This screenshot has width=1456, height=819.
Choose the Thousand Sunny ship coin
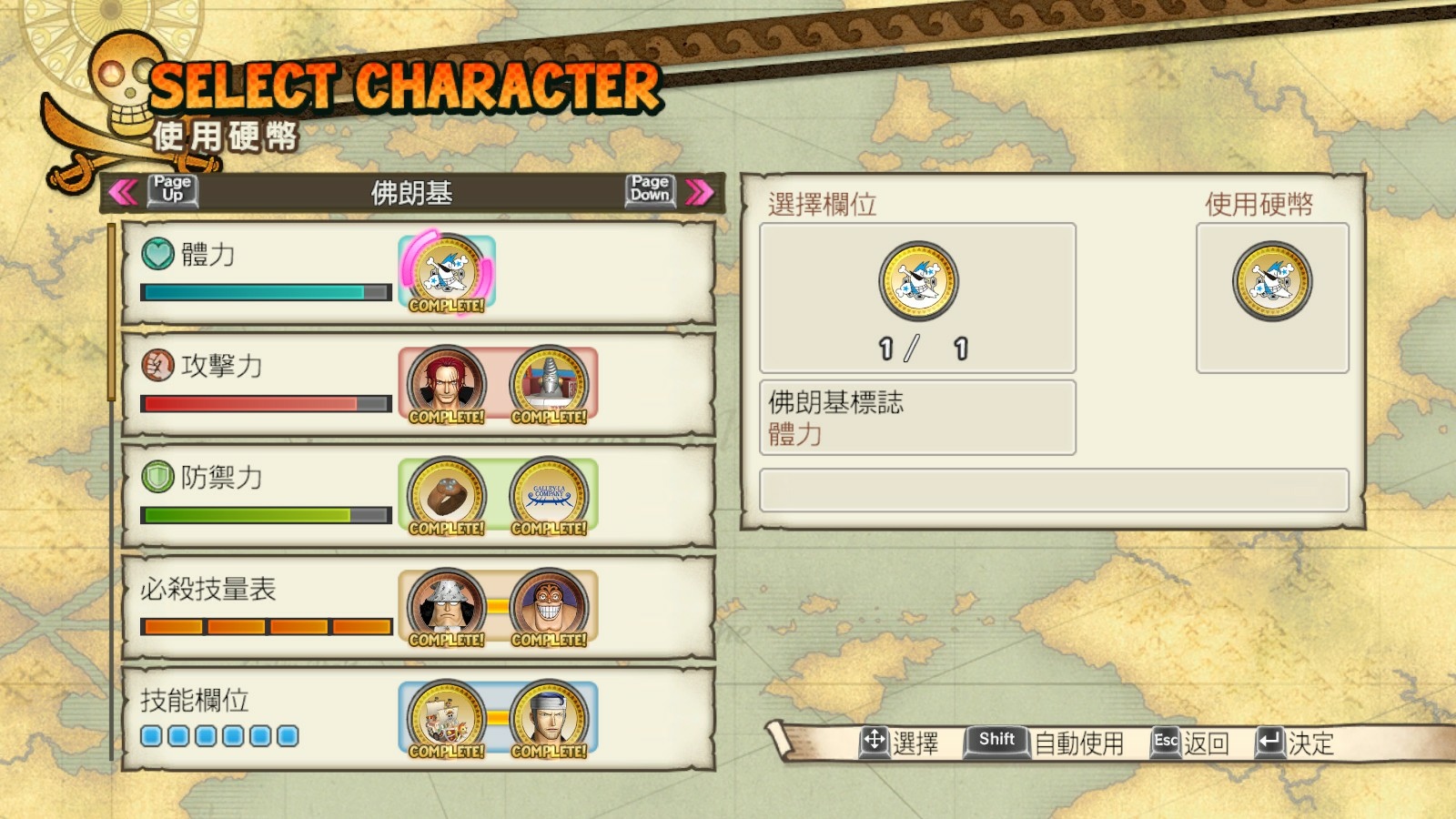tap(447, 719)
